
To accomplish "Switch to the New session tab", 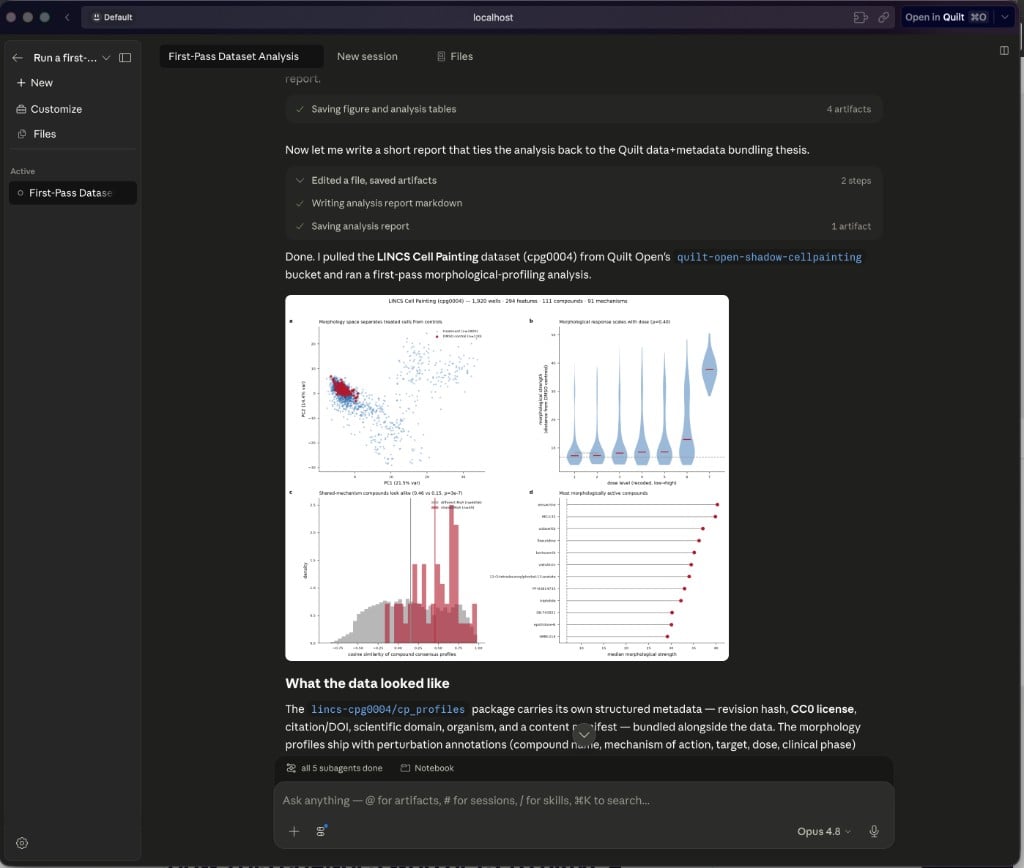I will tap(367, 56).
